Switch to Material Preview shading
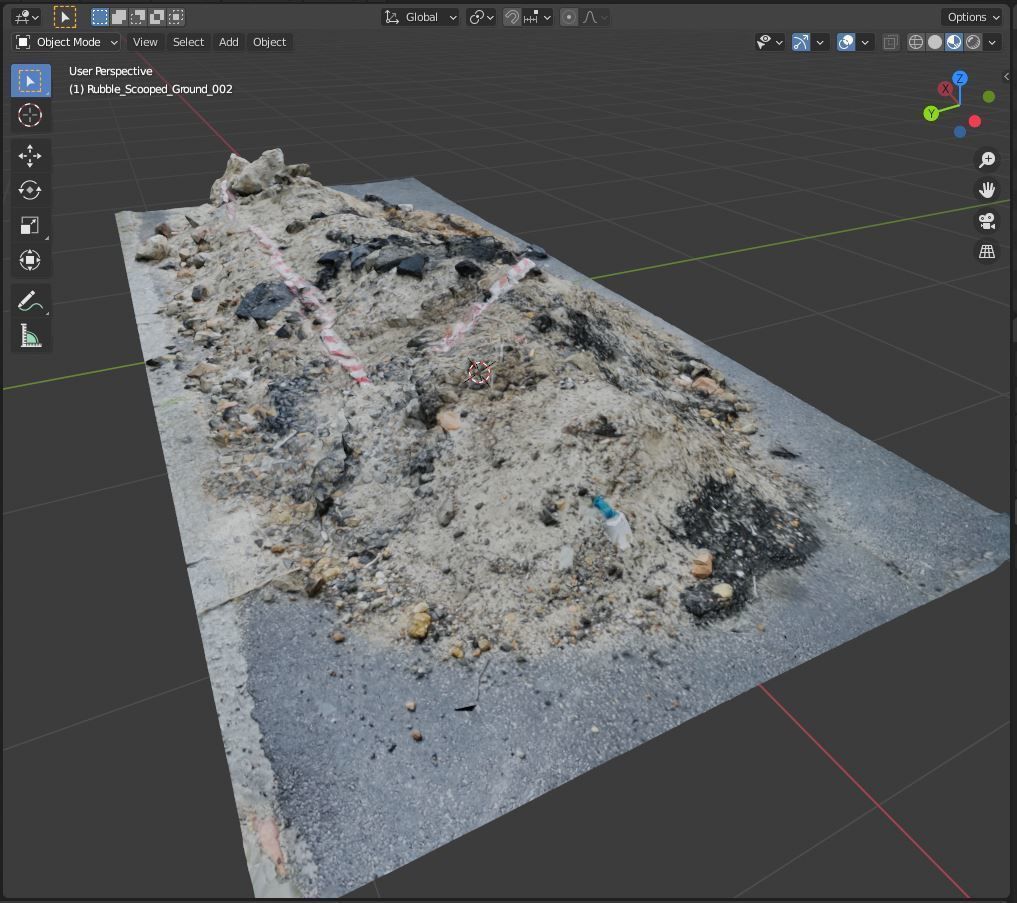The image size is (1017, 903). click(954, 42)
